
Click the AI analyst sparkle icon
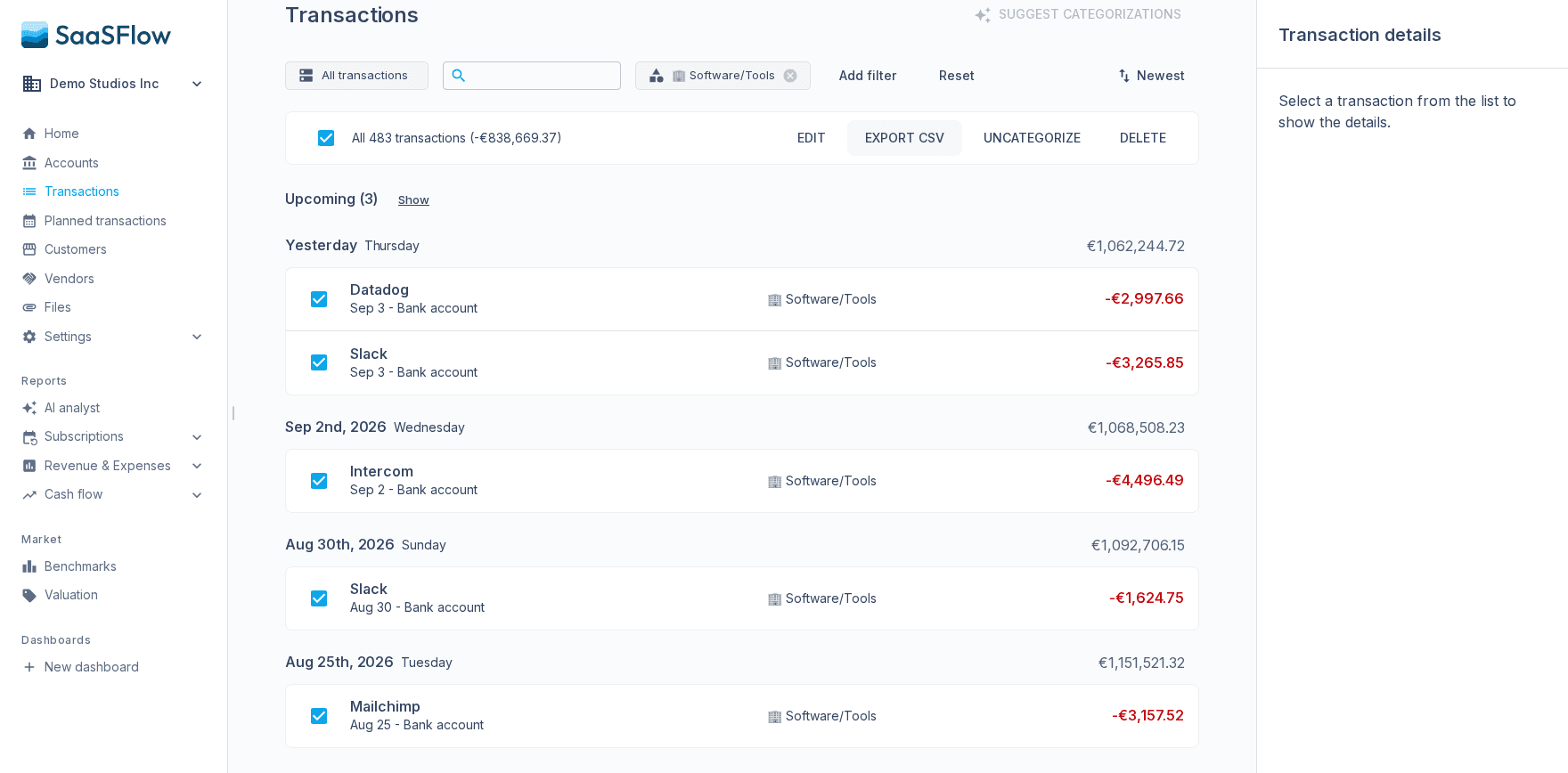pyautogui.click(x=29, y=408)
